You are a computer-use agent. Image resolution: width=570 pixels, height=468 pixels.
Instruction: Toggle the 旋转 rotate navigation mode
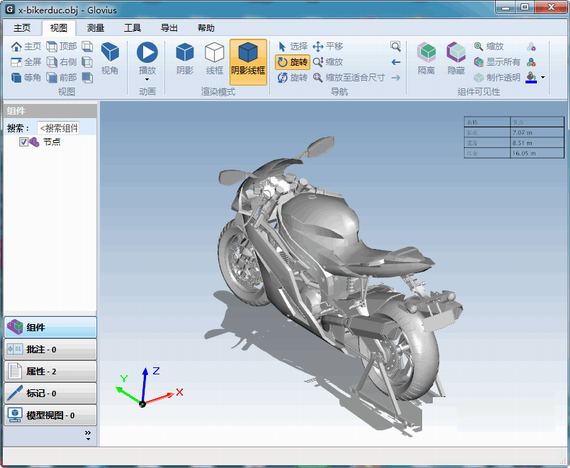coord(292,62)
